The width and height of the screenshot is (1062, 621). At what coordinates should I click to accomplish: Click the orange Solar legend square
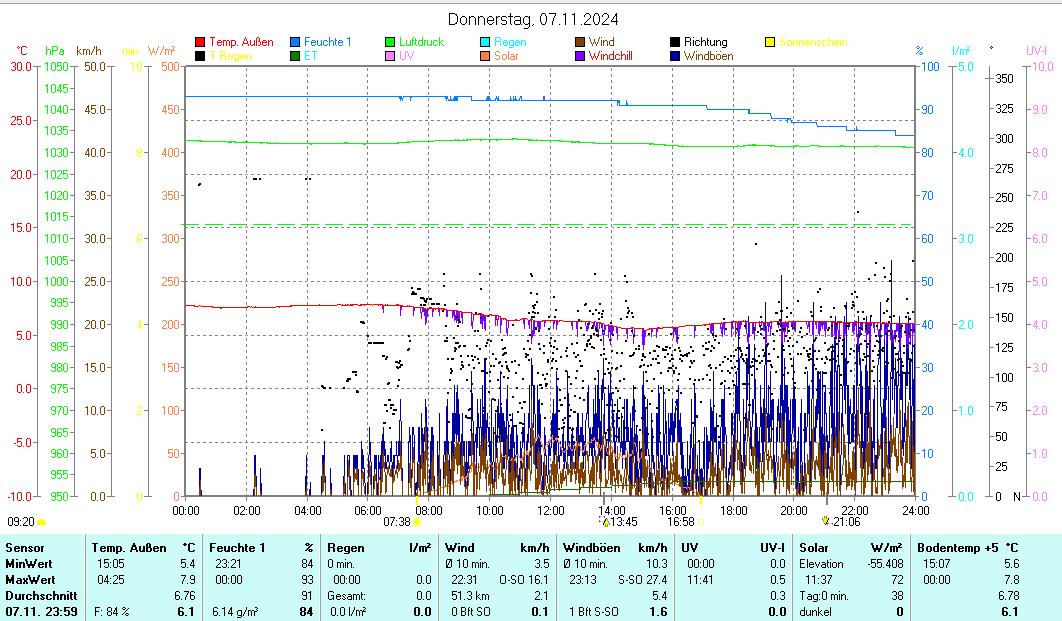pyautogui.click(x=485, y=56)
